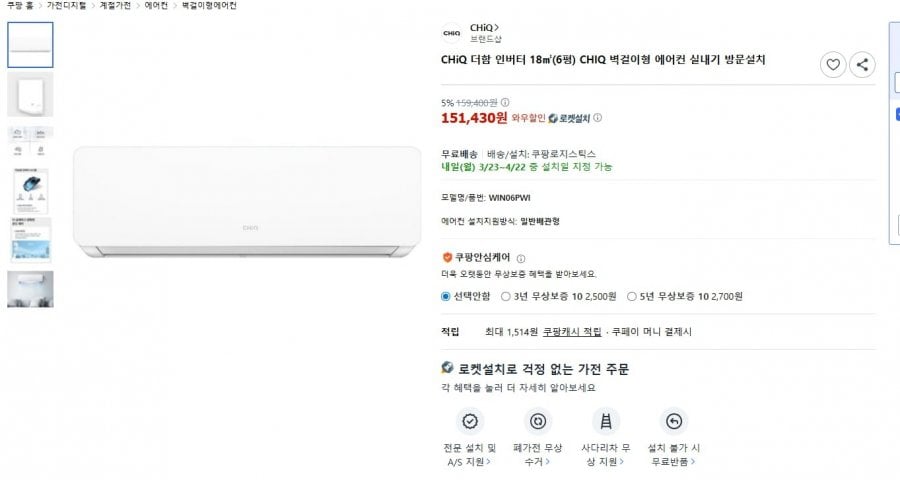Open 폐가전 무상 수거 benefit icon
This screenshot has height=480, width=900.
tap(539, 420)
